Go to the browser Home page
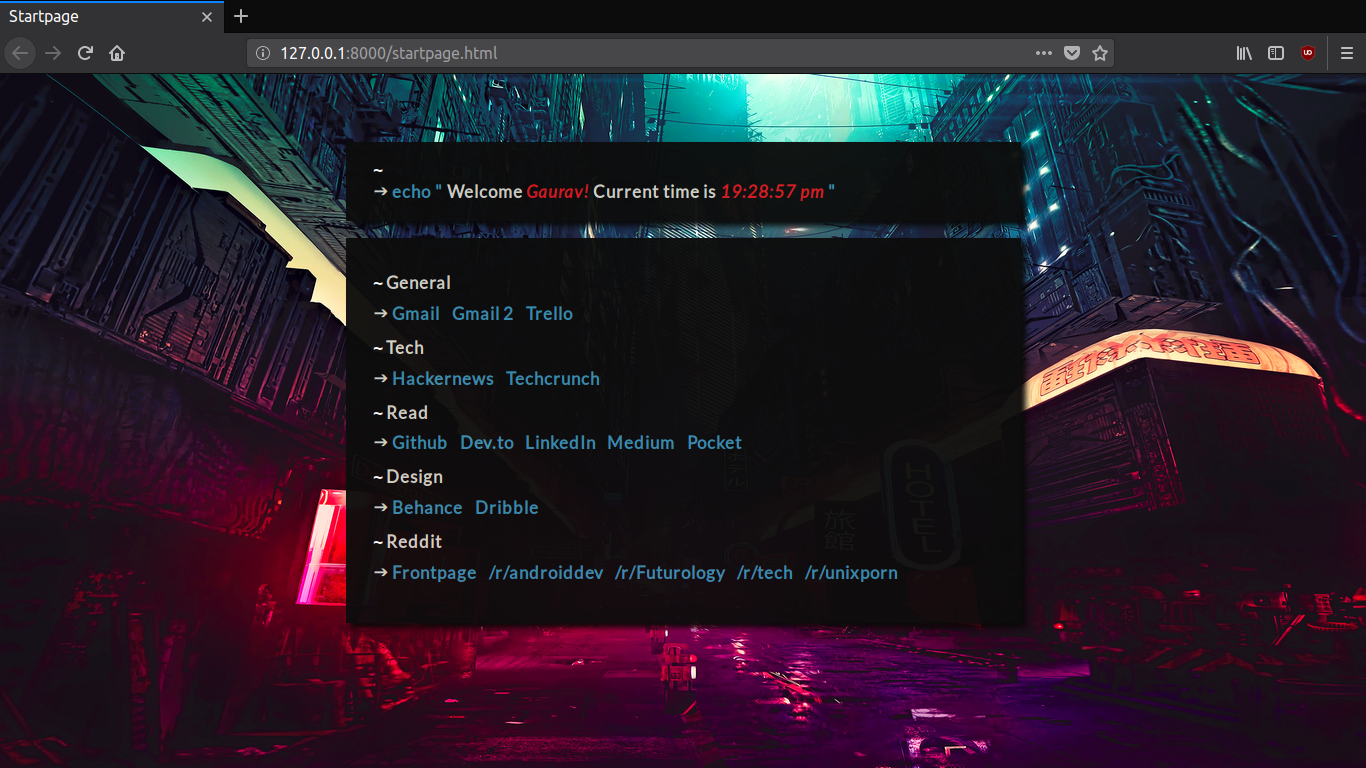The image size is (1366, 768). pyautogui.click(x=117, y=53)
